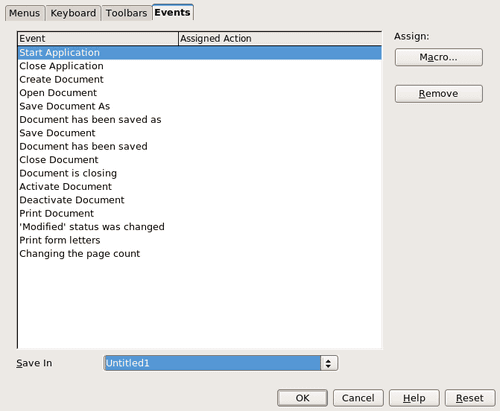Click the Reset button
The width and height of the screenshot is (500, 411).
[x=470, y=398]
